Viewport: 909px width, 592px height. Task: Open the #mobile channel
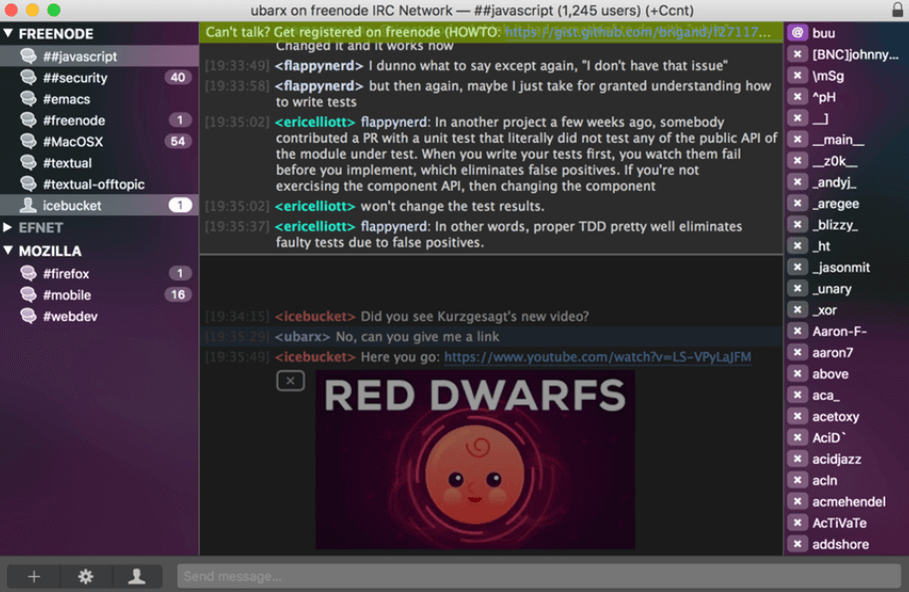point(99,295)
